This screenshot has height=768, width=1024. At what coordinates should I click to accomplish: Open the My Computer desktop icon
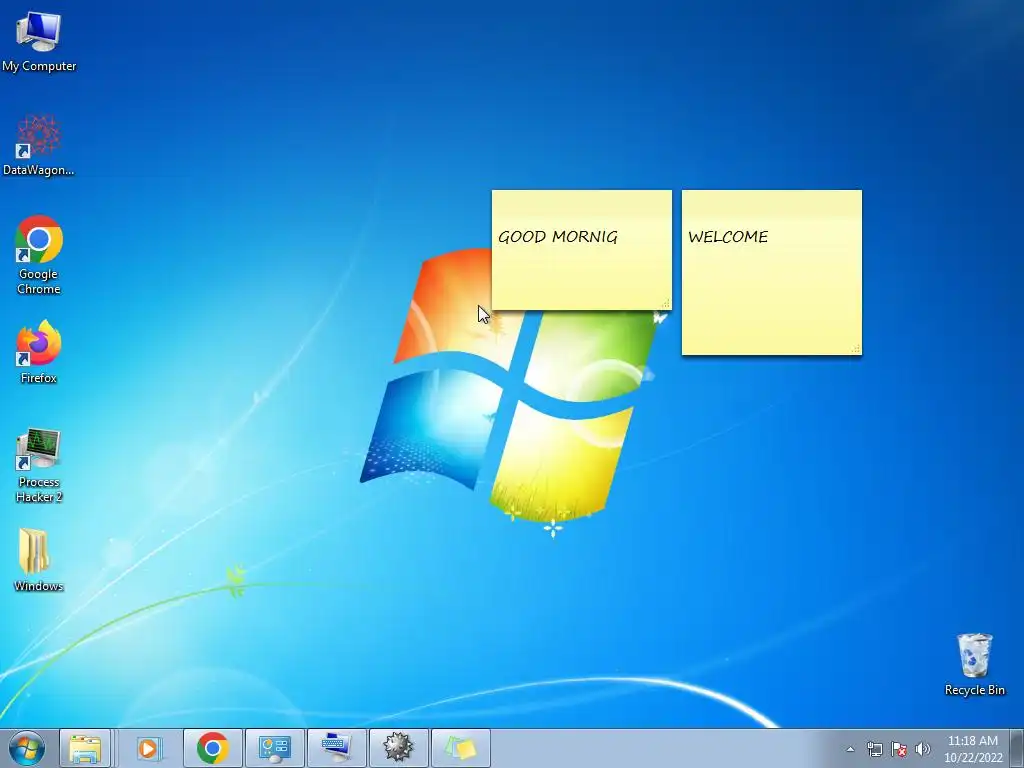pos(39,40)
